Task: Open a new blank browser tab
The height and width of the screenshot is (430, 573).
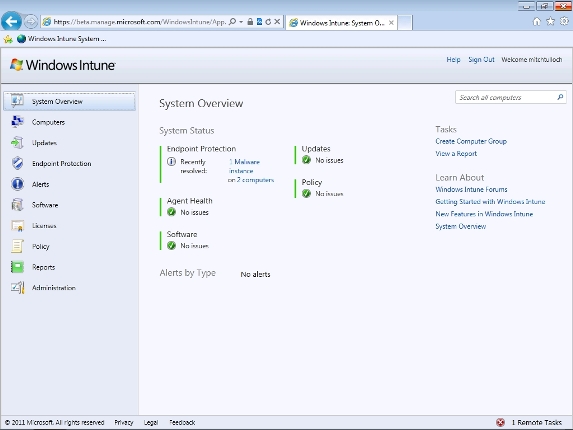Action: coord(405,23)
